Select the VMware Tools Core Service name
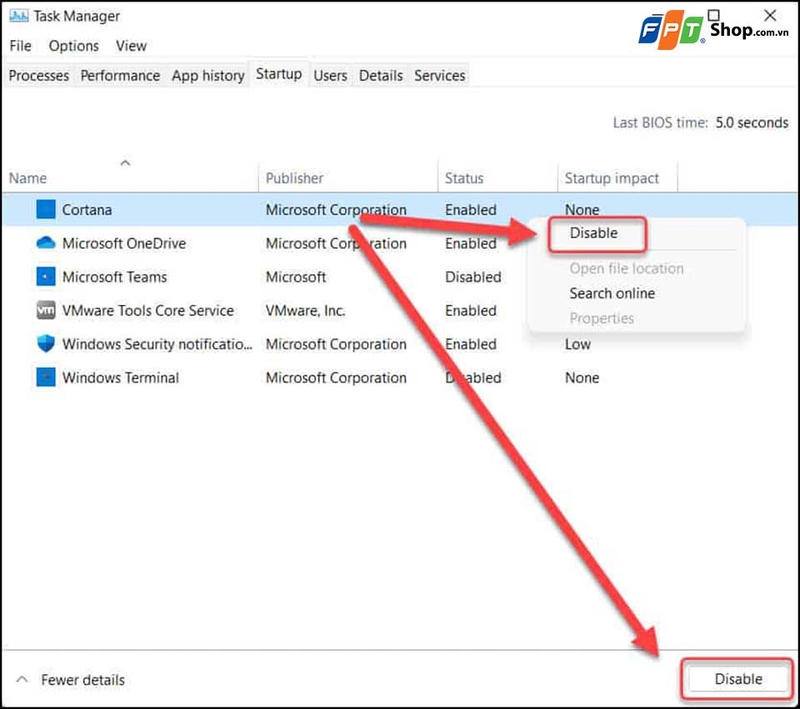 point(148,311)
